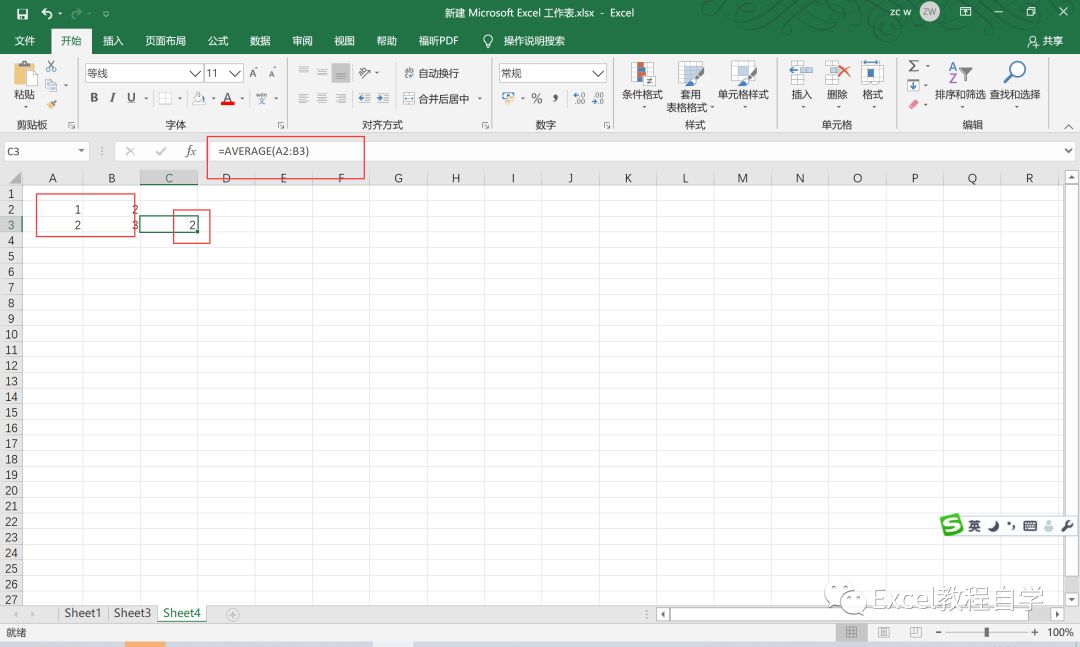
Task: Switch to the Sheet3 sheet tab
Action: point(132,613)
